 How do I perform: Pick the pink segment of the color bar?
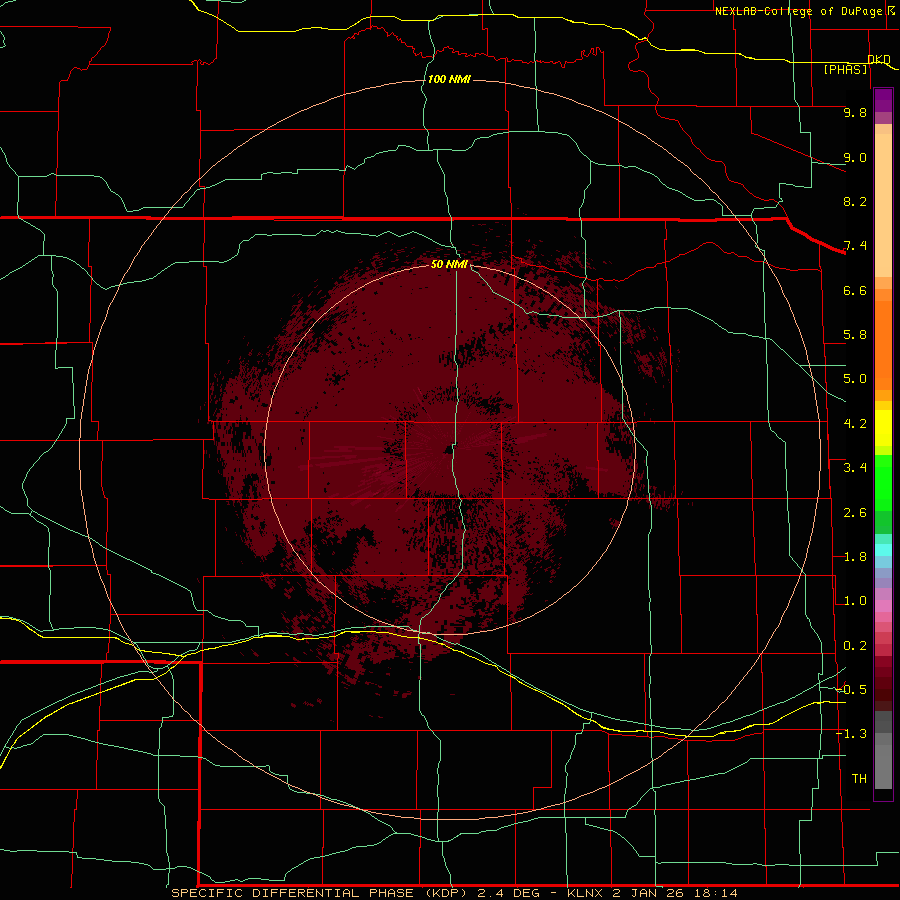[x=883, y=606]
